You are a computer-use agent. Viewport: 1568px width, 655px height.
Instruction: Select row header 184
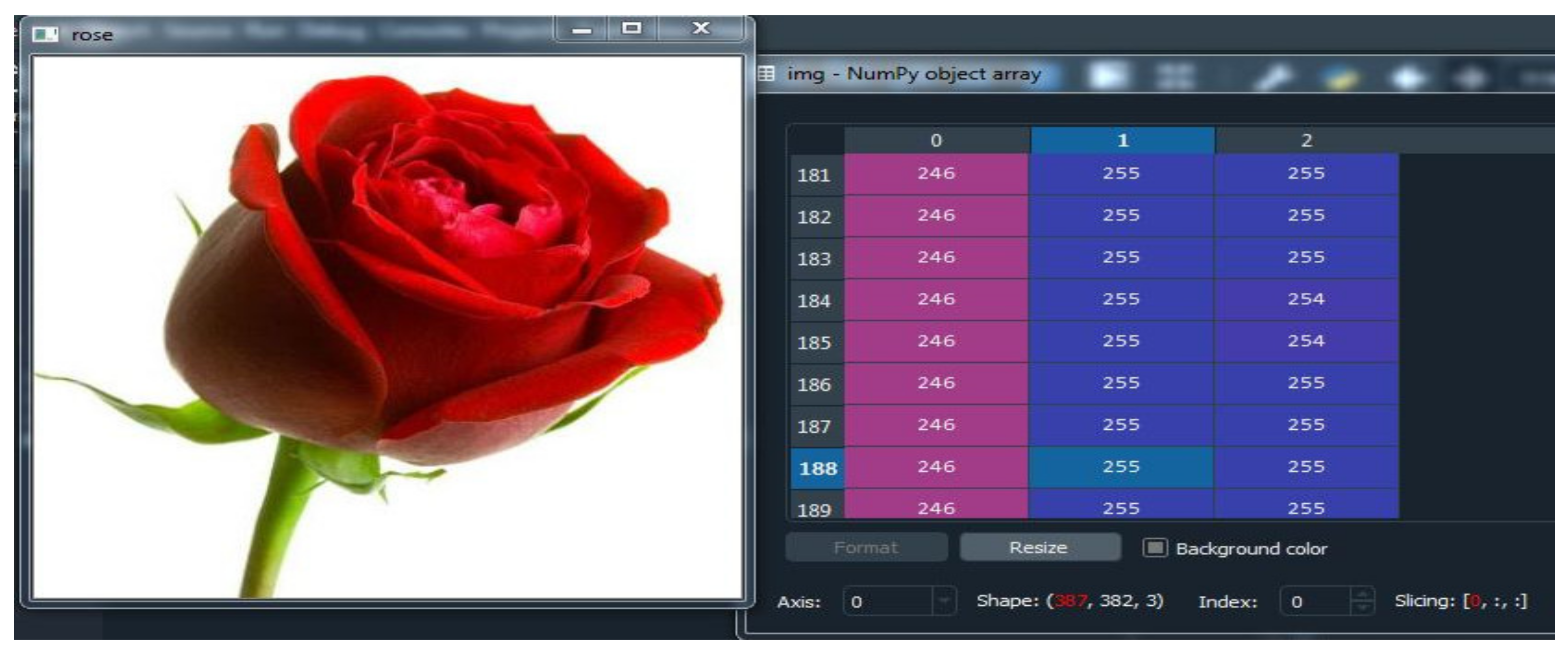(x=817, y=301)
